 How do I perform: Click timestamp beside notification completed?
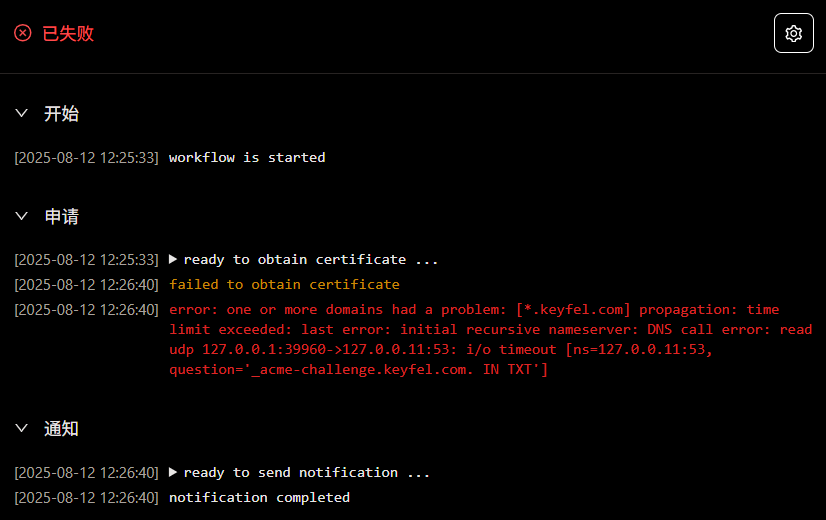pyautogui.click(x=86, y=497)
